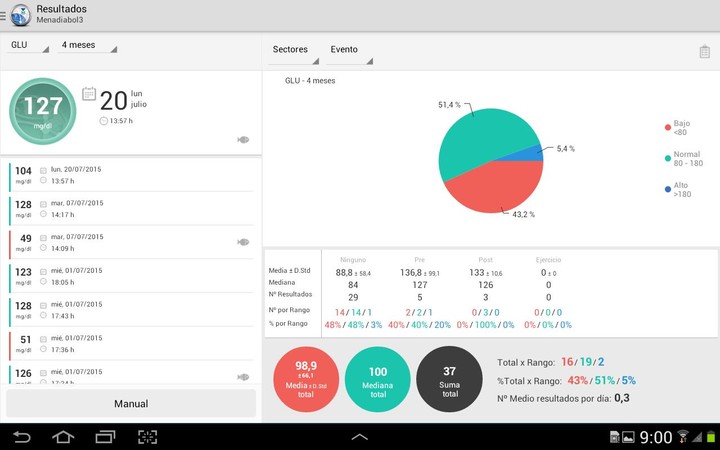Open the navigation drawer via the app logo

pyautogui.click(x=20, y=15)
